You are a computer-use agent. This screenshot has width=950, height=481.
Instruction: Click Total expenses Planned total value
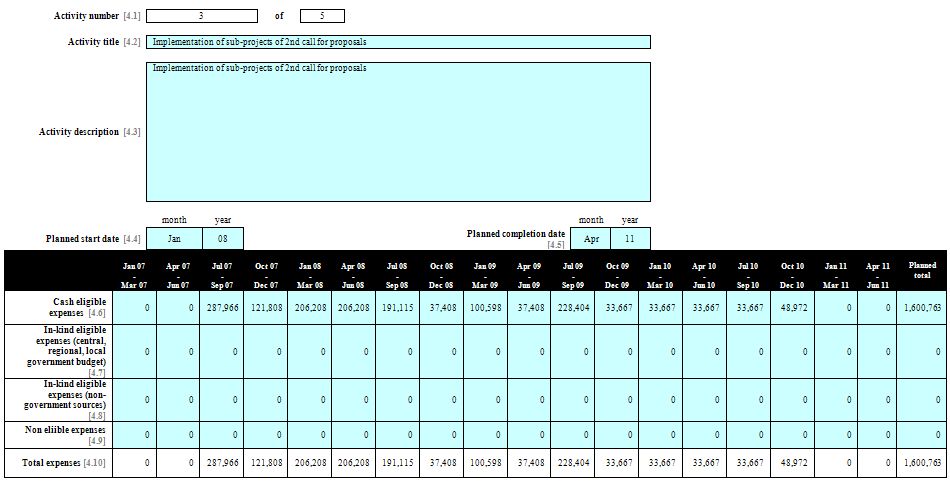(x=922, y=463)
